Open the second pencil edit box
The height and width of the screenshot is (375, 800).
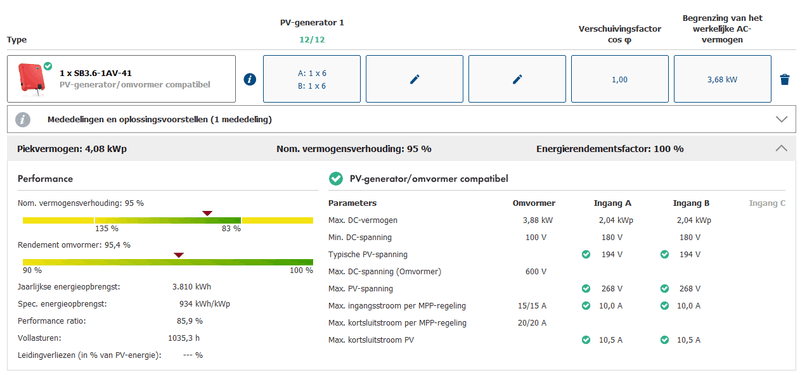[x=517, y=79]
